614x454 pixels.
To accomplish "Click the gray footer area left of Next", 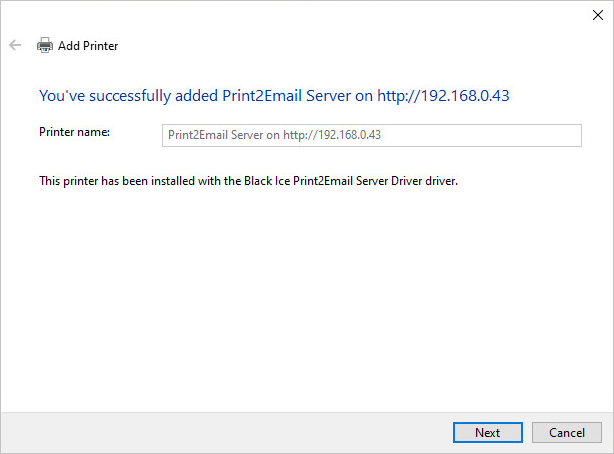I will 220,432.
